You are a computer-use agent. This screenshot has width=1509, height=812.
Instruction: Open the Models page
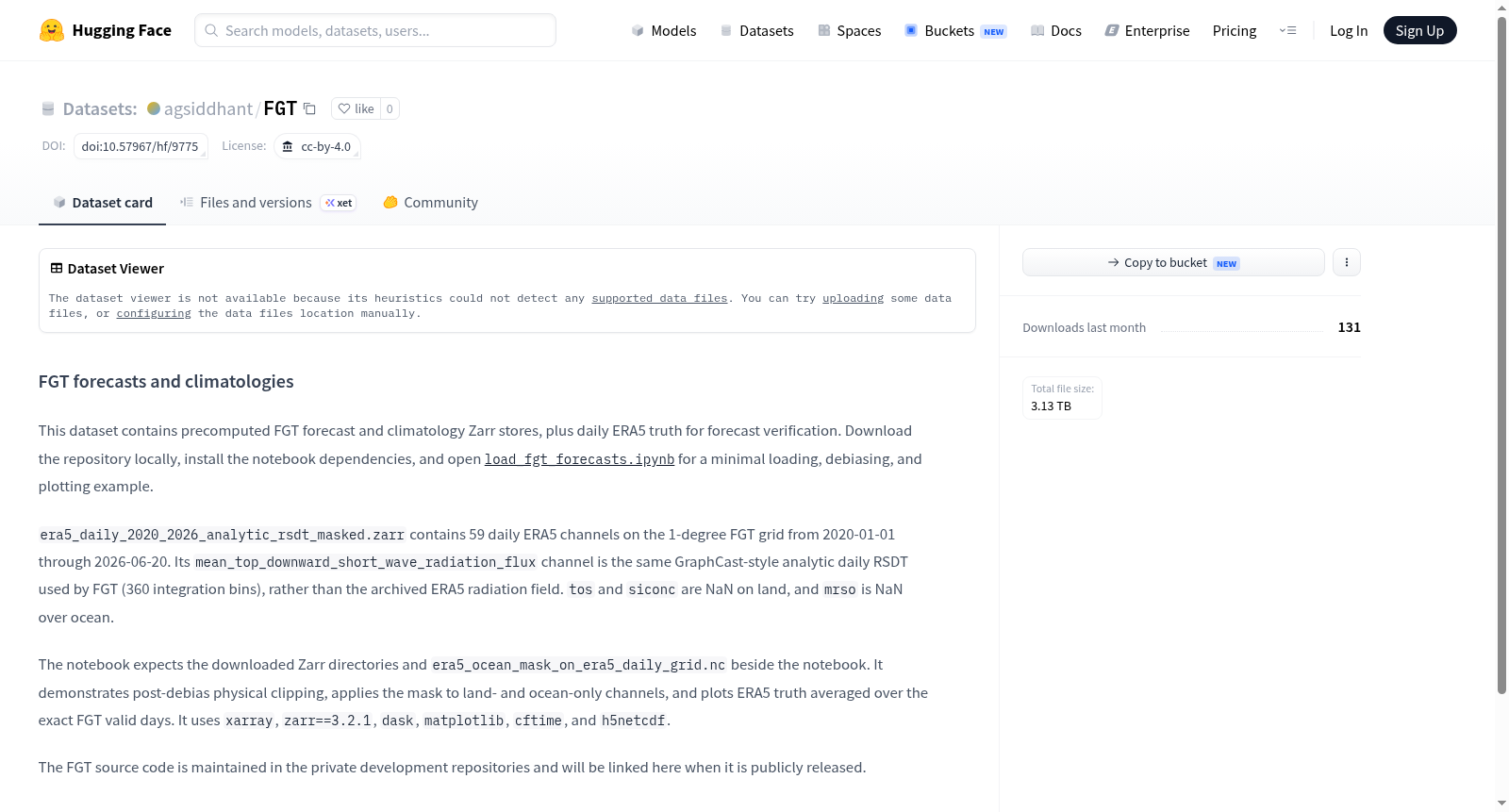click(x=664, y=30)
